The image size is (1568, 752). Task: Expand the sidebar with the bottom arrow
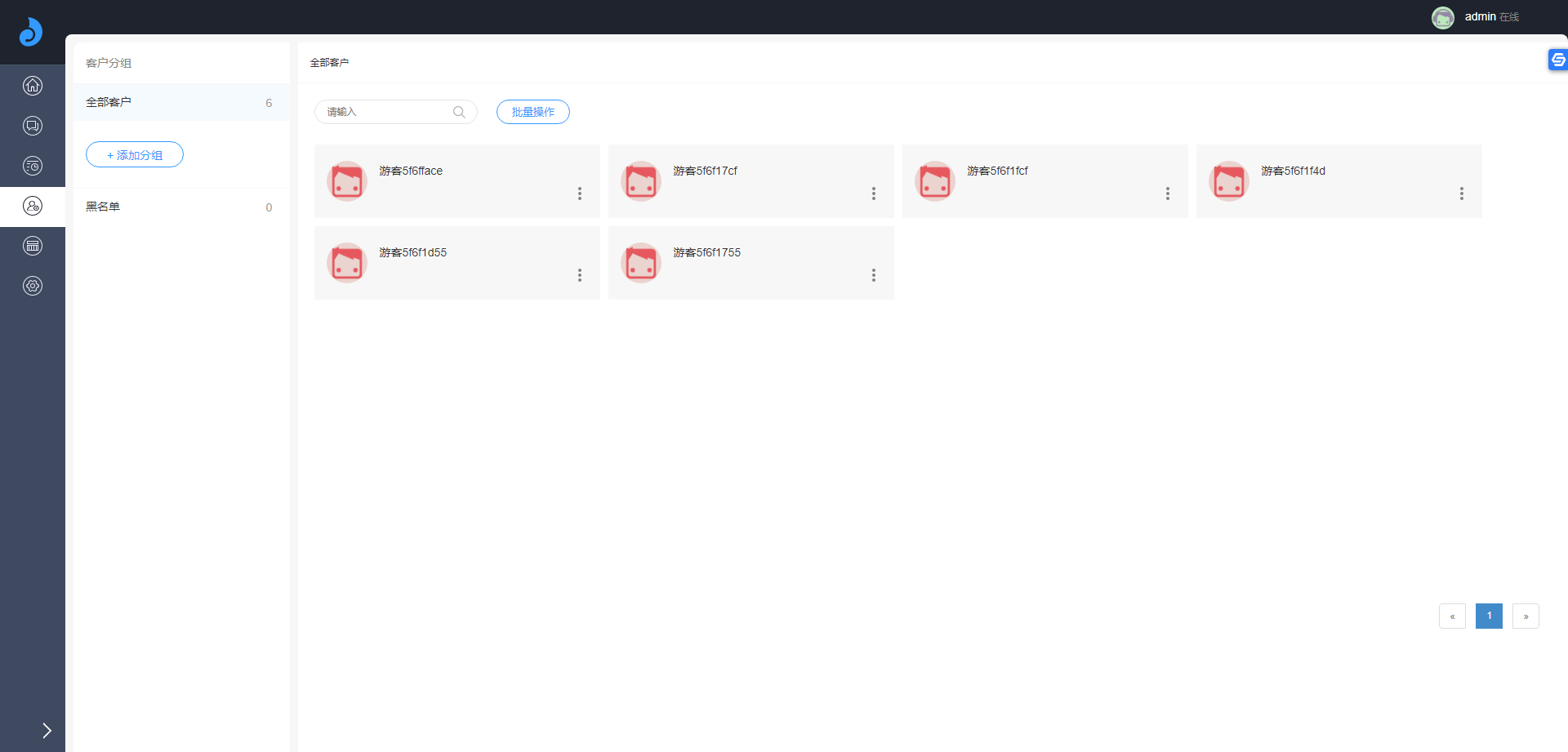point(47,730)
